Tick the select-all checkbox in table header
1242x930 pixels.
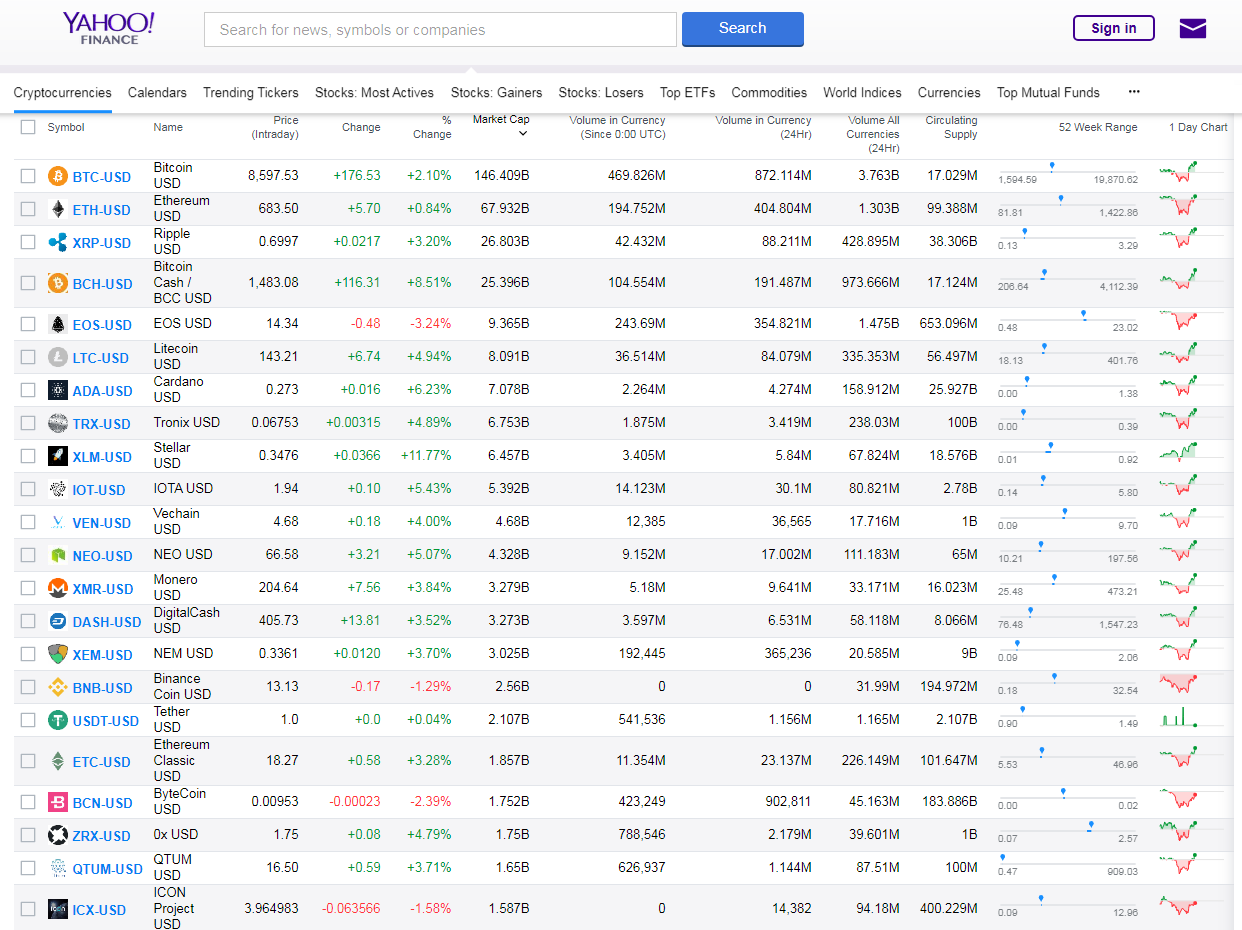pyautogui.click(x=28, y=127)
